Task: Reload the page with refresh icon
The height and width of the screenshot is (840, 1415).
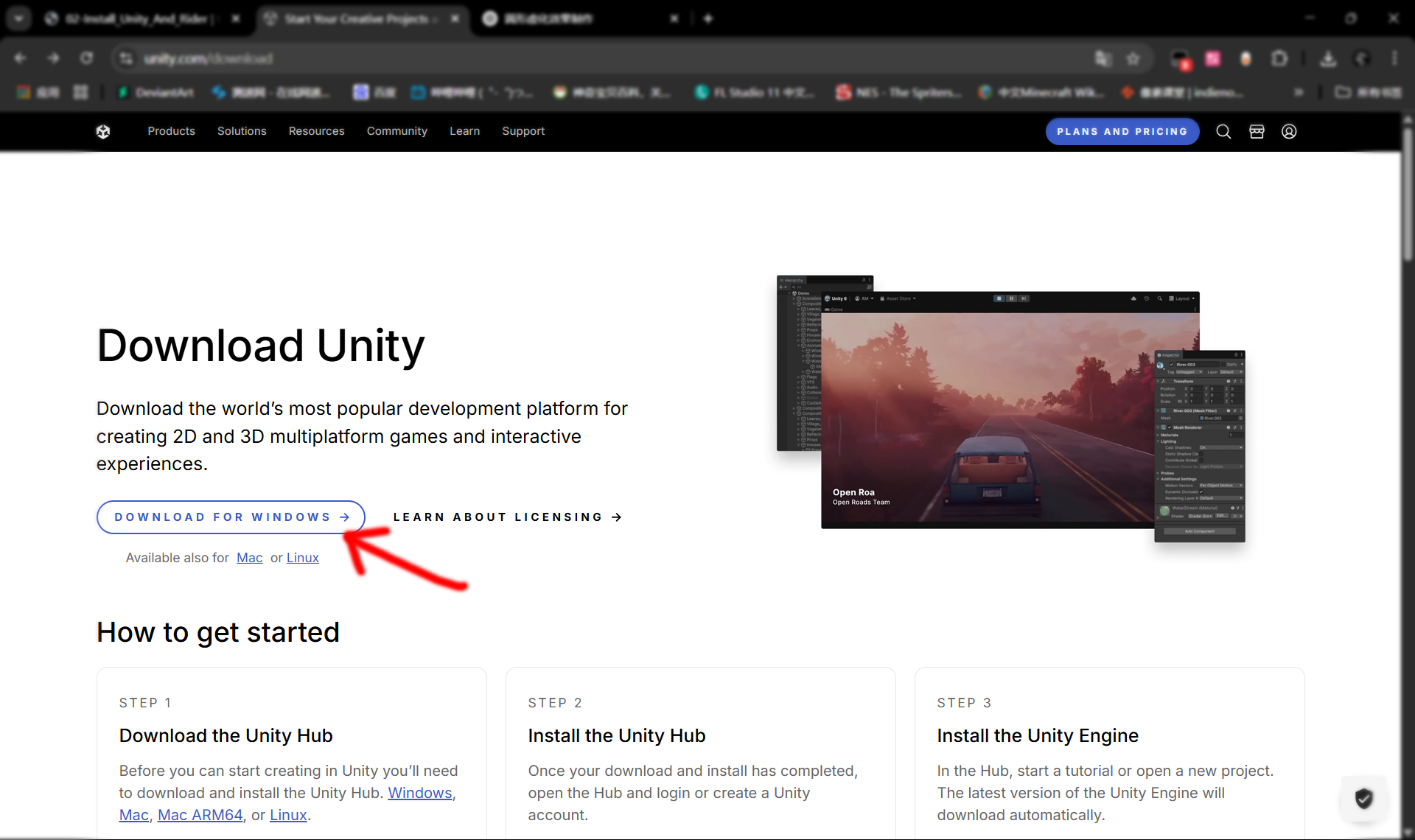Action: click(x=86, y=57)
